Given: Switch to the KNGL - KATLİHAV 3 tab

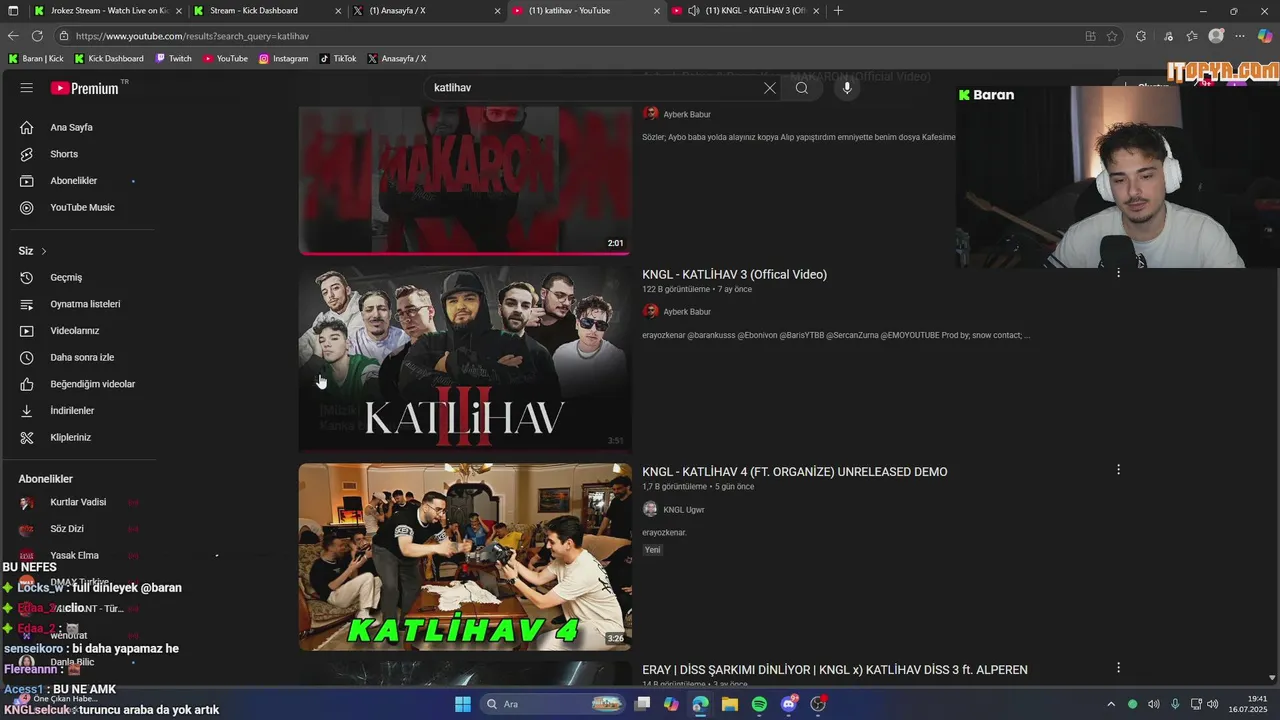Looking at the screenshot, I should [746, 10].
